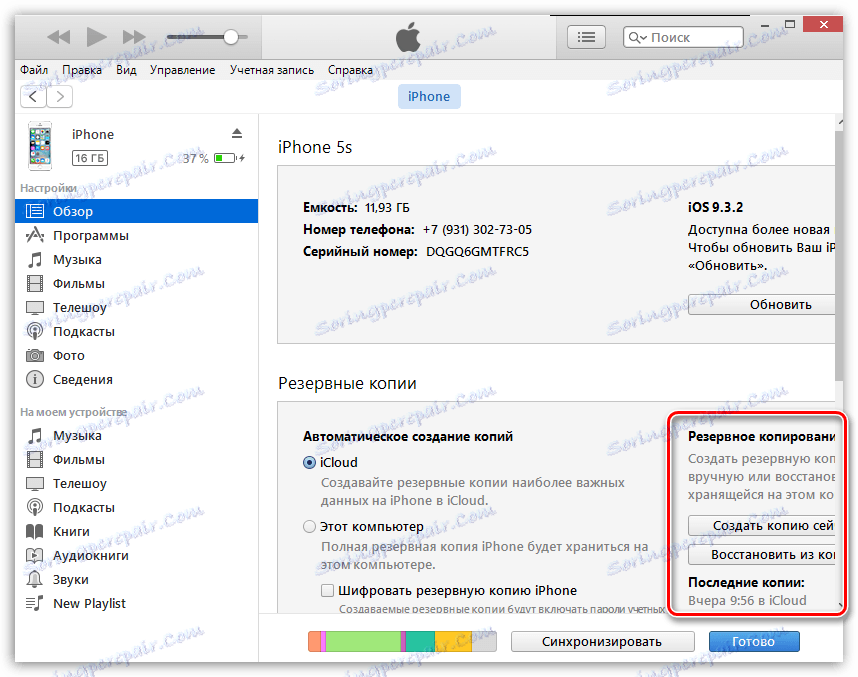This screenshot has width=858, height=677.
Task: Click the 16 ГБ capacity badge
Action: click(x=90, y=158)
